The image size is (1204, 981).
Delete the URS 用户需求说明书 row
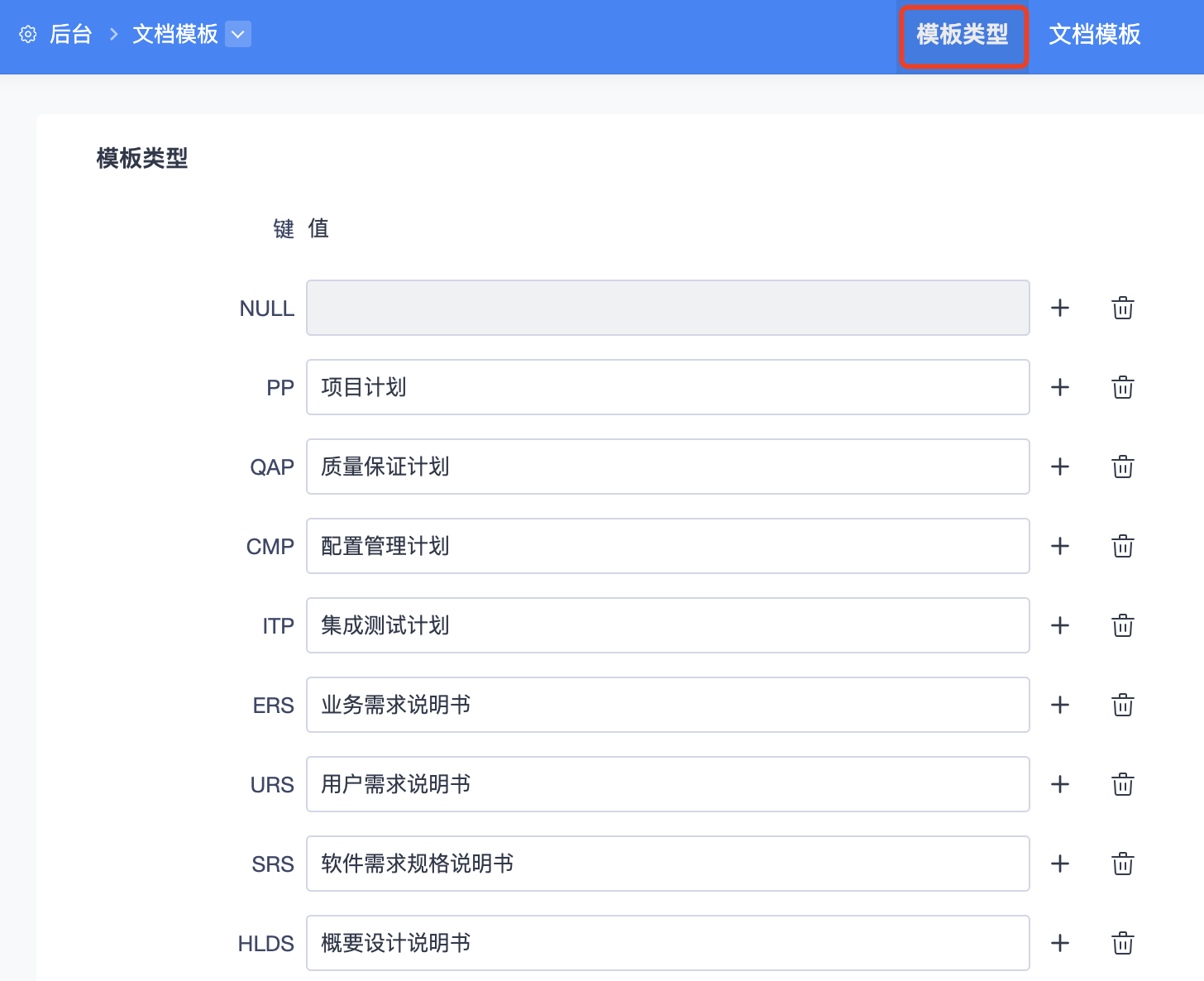[x=1122, y=784]
